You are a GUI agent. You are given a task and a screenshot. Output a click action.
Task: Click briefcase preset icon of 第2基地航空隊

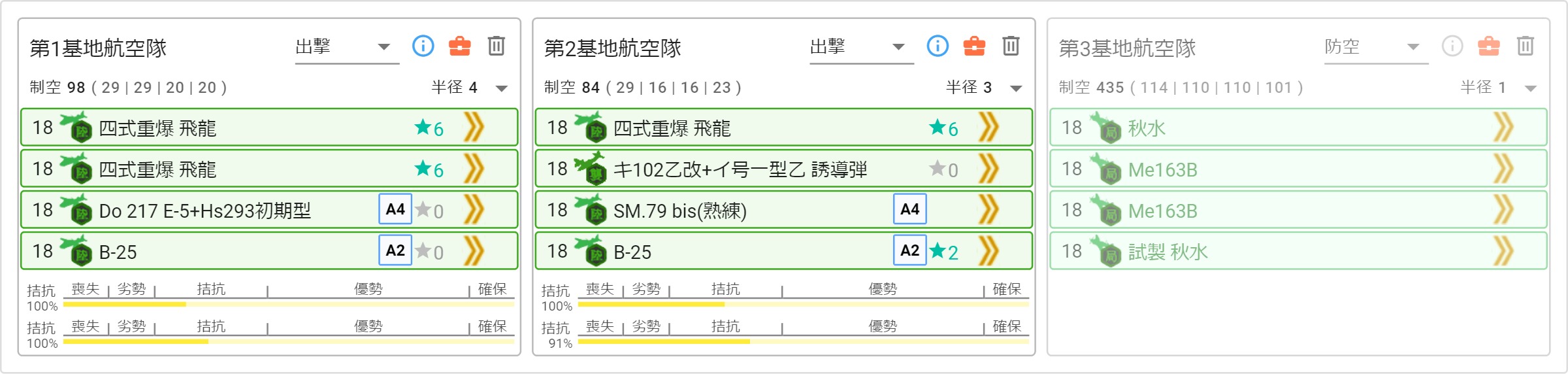click(x=974, y=46)
